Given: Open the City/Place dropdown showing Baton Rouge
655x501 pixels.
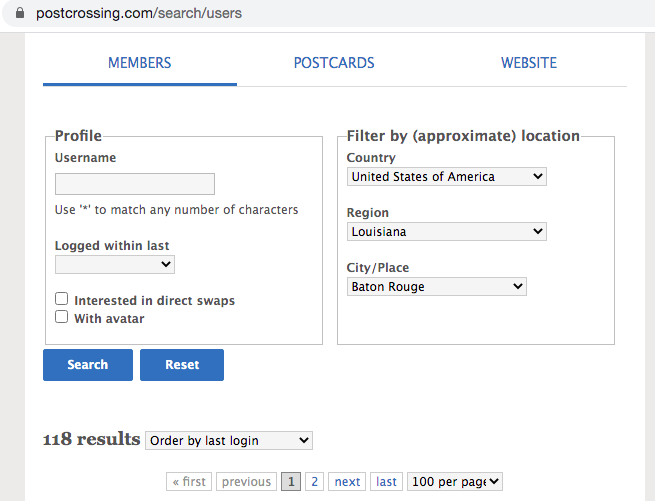Looking at the screenshot, I should (437, 287).
